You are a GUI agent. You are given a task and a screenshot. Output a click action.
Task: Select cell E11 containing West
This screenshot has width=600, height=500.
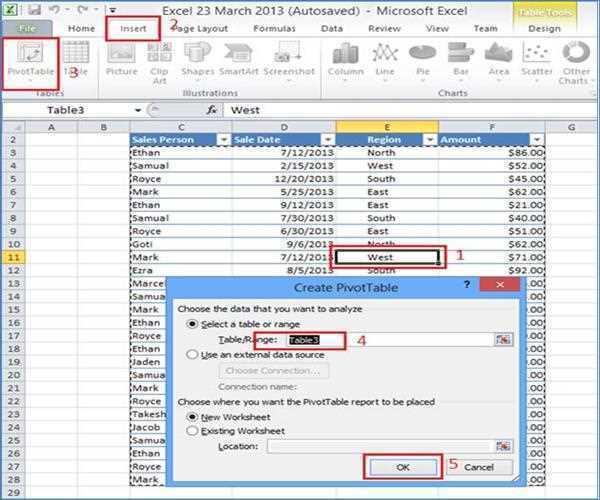[x=386, y=256]
